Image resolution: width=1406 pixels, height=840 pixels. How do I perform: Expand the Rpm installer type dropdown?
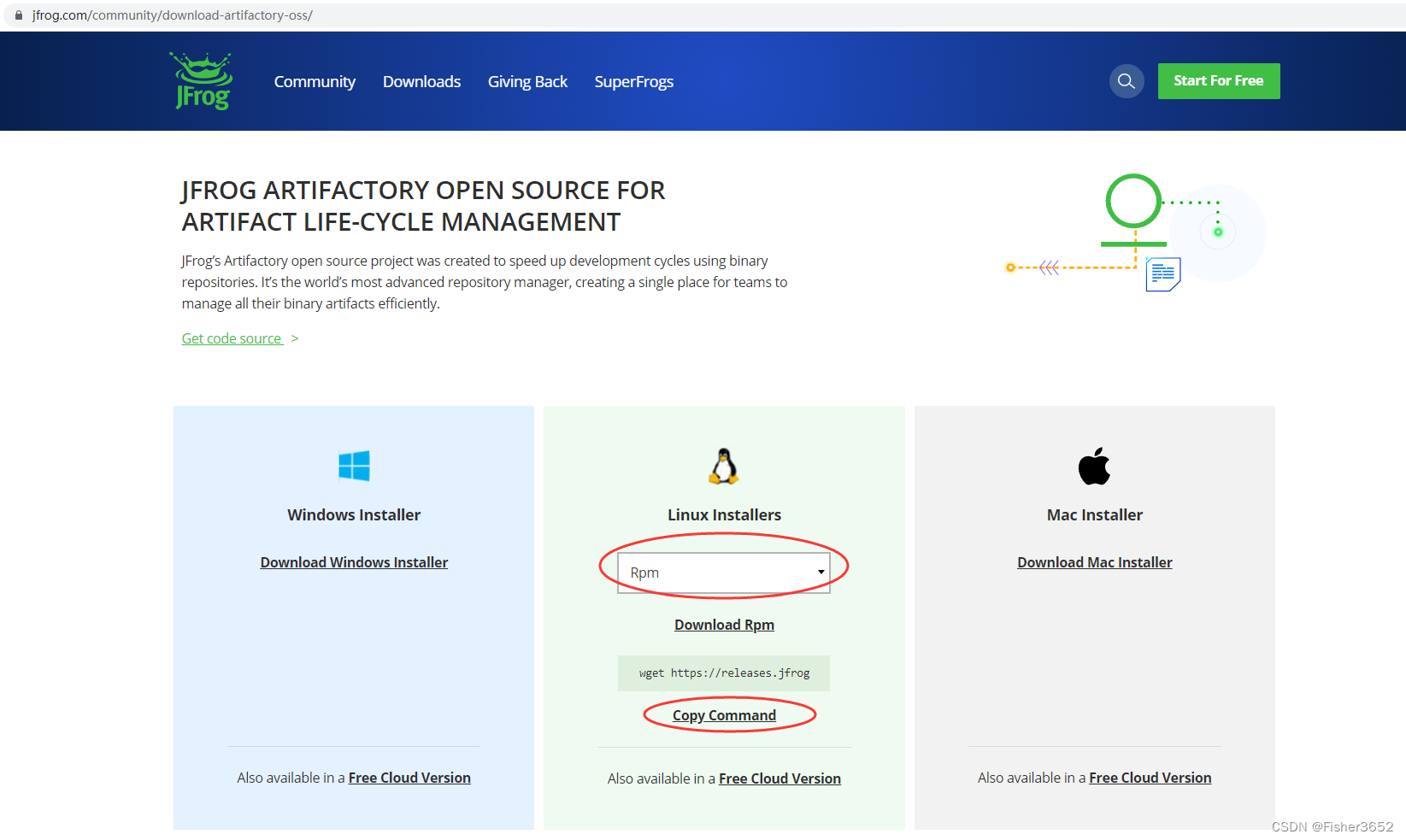[724, 573]
